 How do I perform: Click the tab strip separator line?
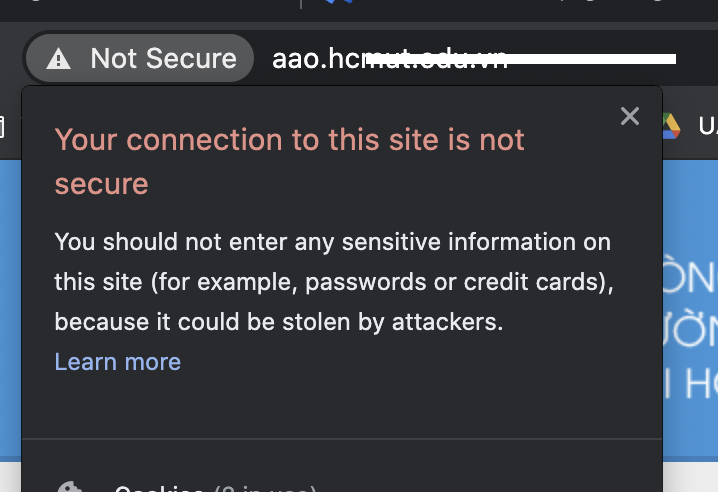(301, 4)
